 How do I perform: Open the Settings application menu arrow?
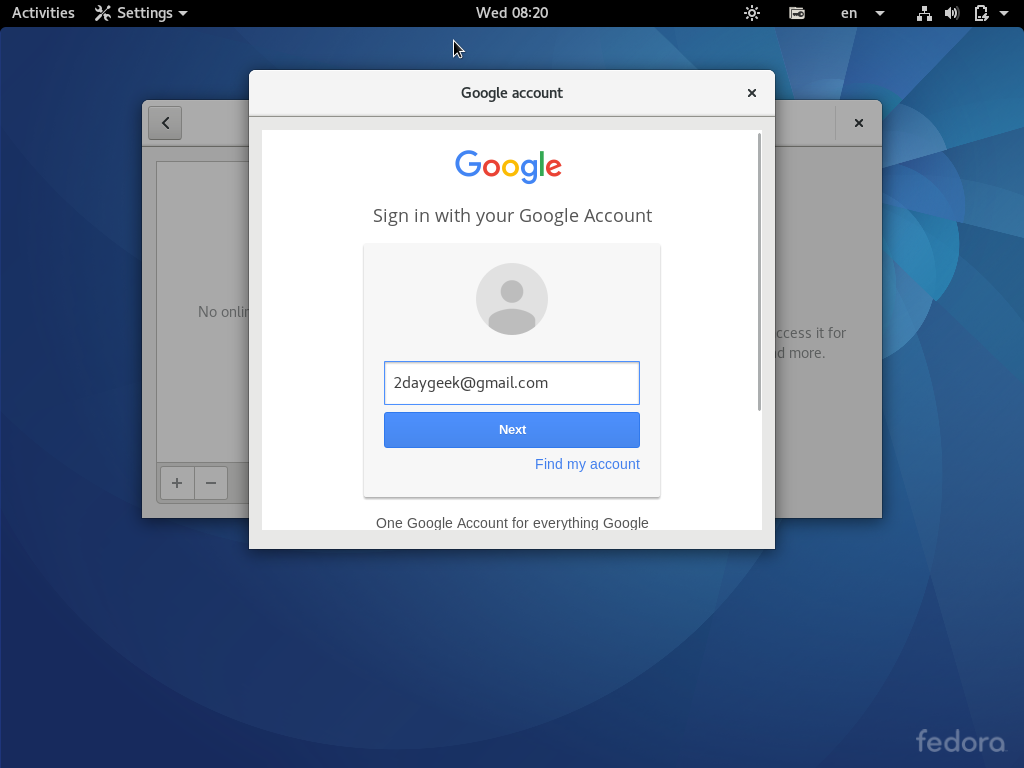(183, 14)
